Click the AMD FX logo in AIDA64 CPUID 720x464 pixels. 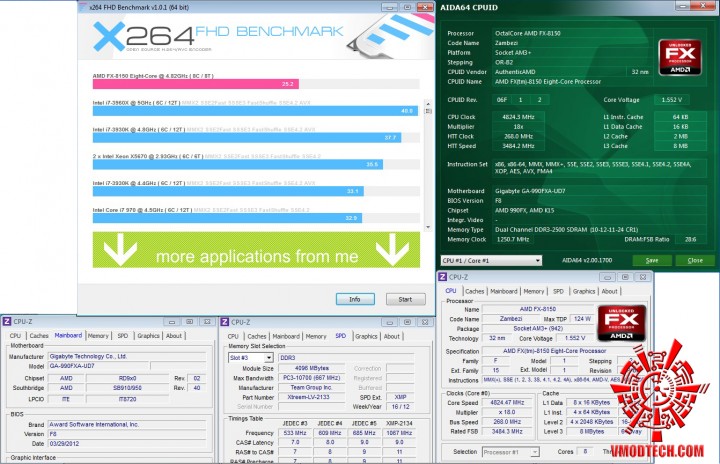point(680,57)
